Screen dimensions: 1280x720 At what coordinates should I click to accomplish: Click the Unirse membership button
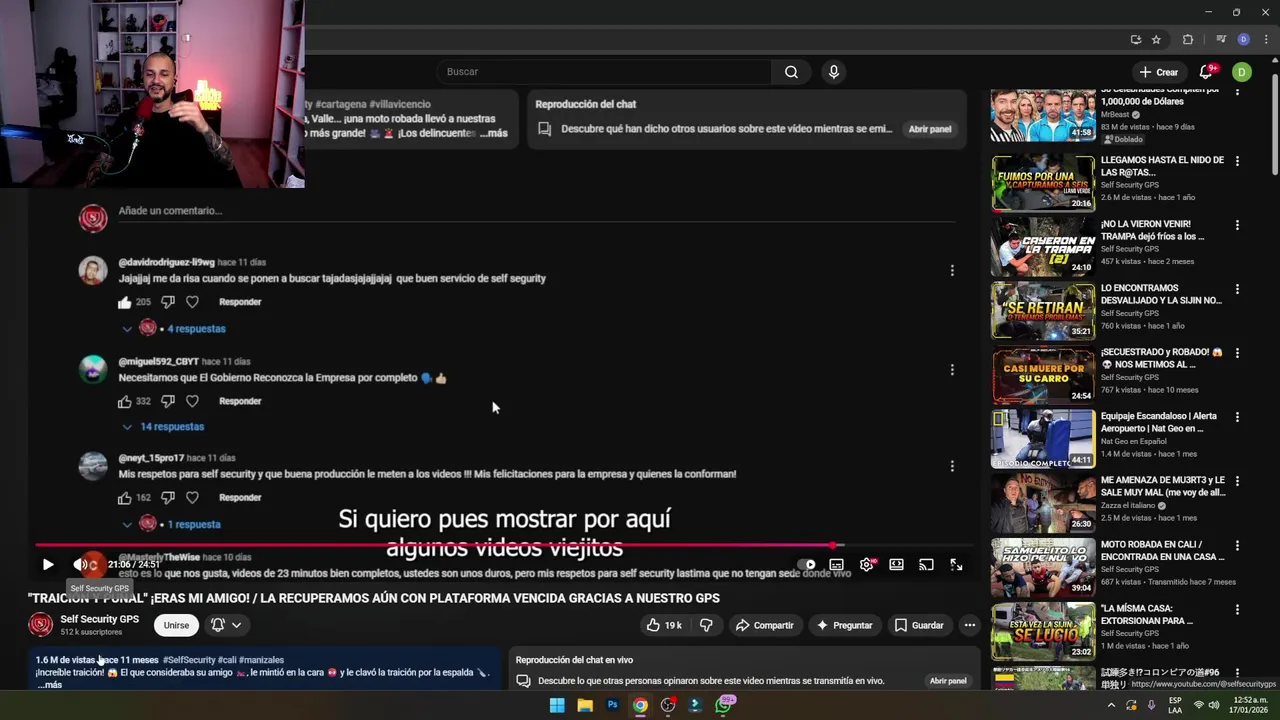point(176,625)
